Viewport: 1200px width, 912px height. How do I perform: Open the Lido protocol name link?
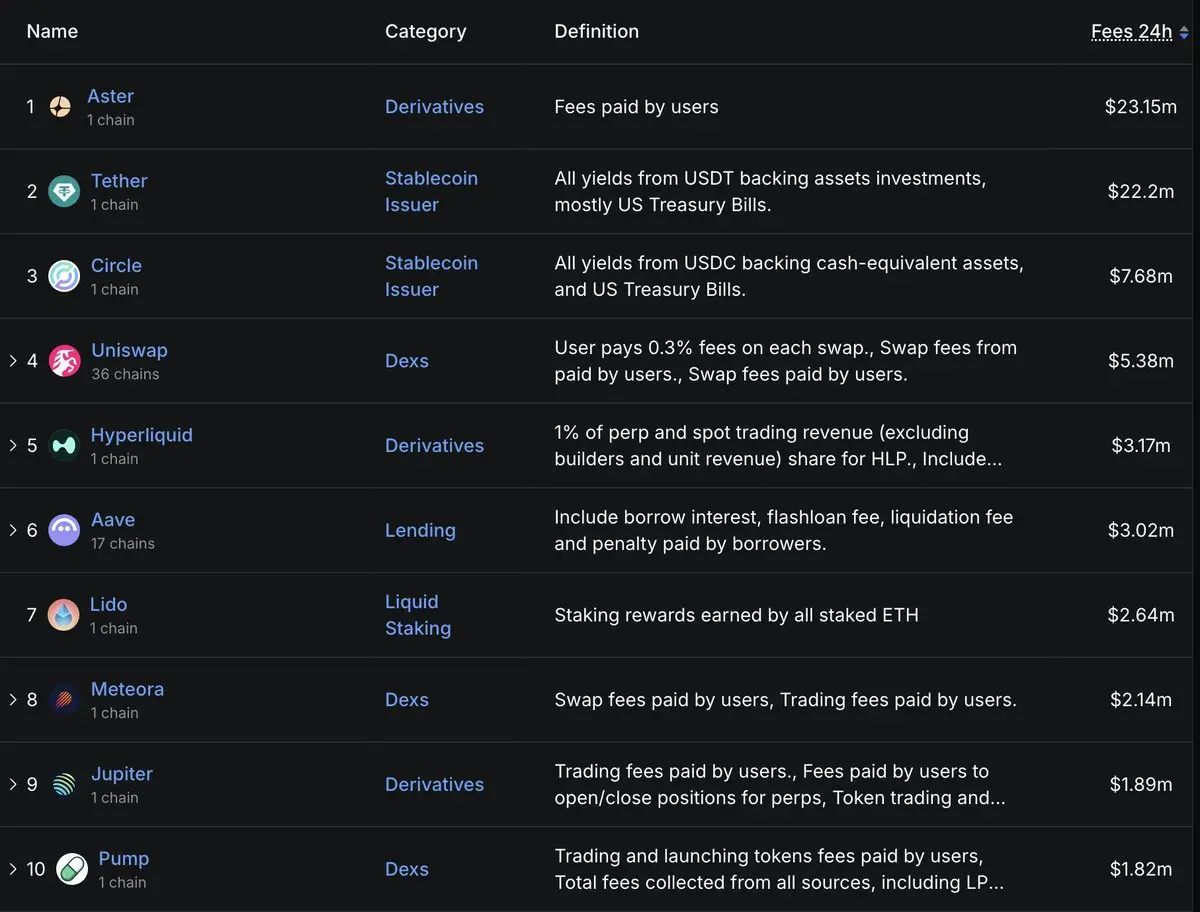[108, 604]
